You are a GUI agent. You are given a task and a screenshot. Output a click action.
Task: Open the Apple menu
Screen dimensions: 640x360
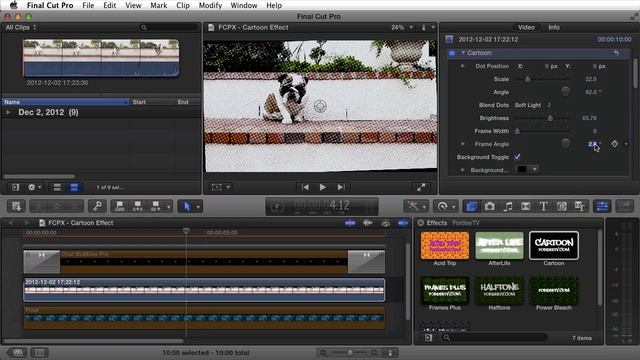point(13,5)
